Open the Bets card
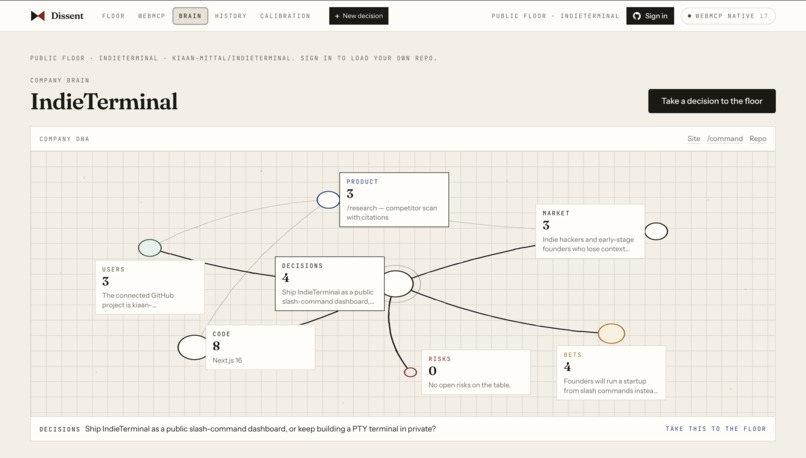The image size is (806, 458). (x=612, y=373)
